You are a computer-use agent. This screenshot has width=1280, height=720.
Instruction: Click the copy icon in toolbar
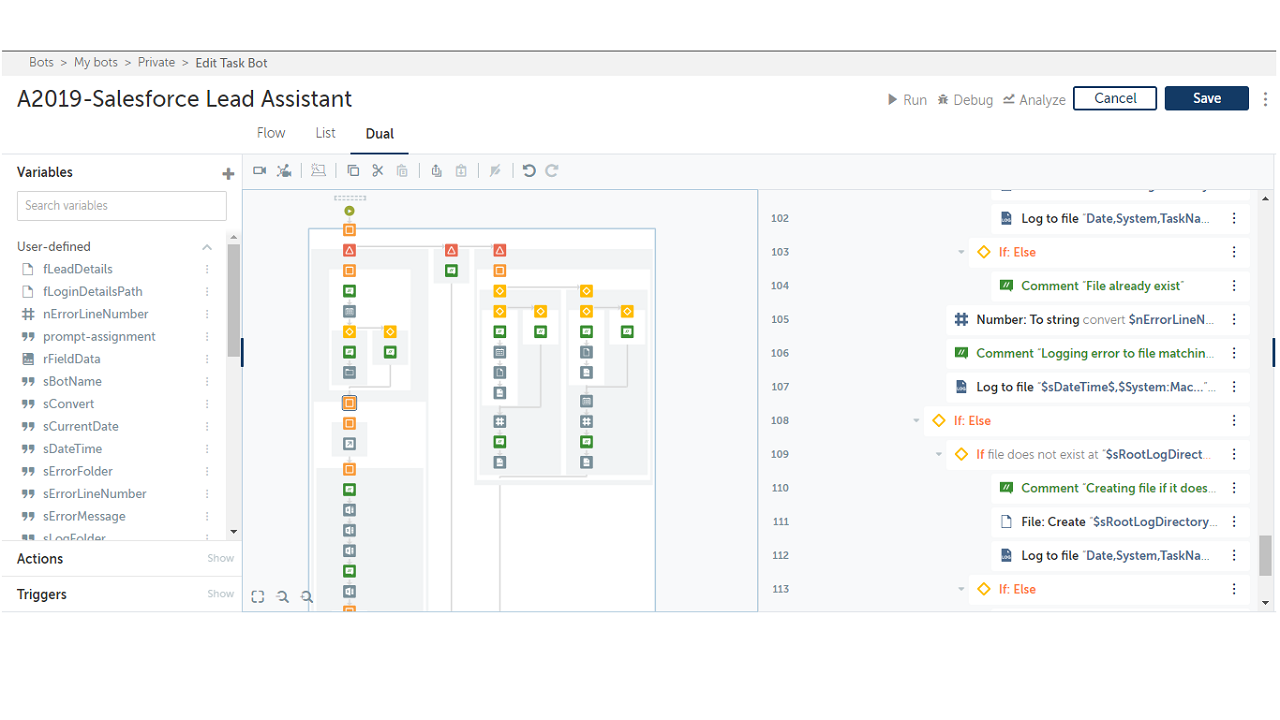(x=353, y=171)
